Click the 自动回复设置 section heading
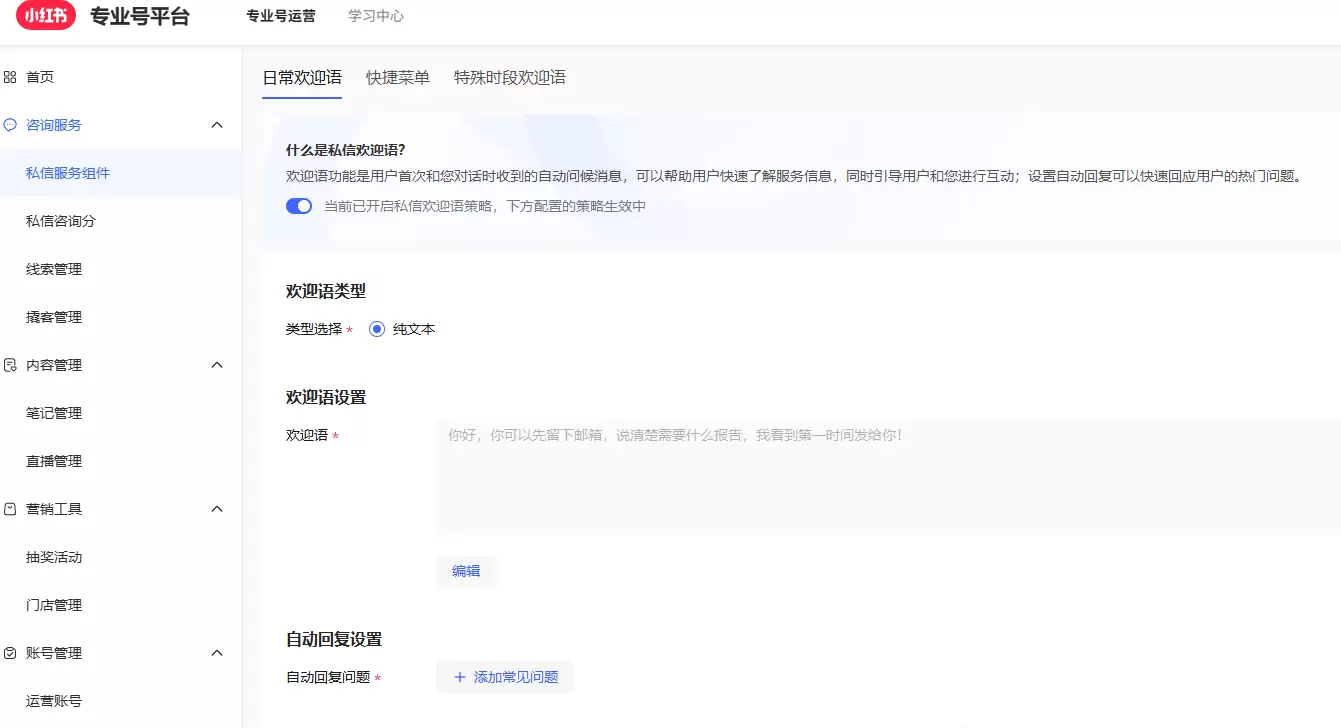This screenshot has width=1341, height=728. [334, 639]
